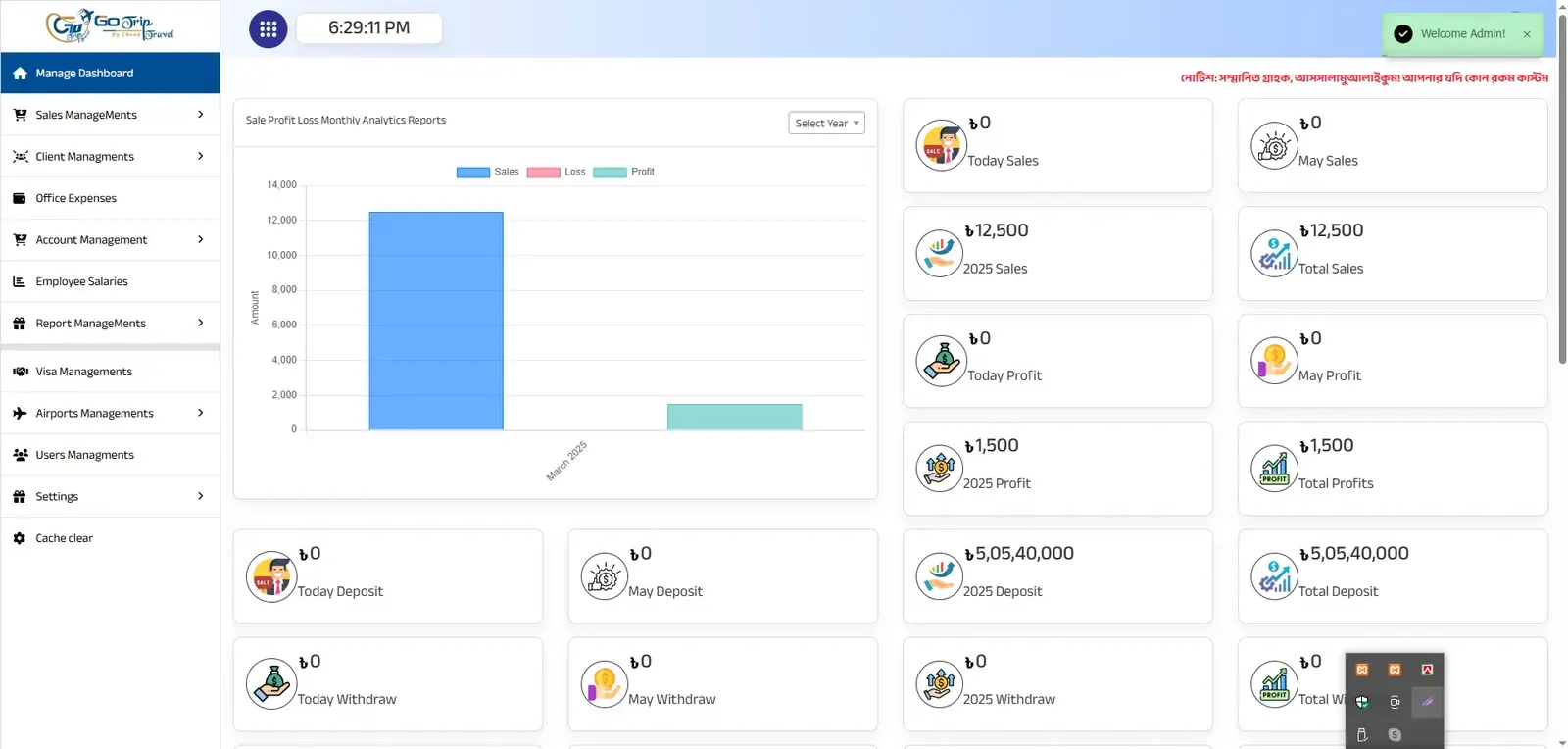Go to Office Expenses page
The width and height of the screenshot is (1568, 749).
click(x=76, y=198)
